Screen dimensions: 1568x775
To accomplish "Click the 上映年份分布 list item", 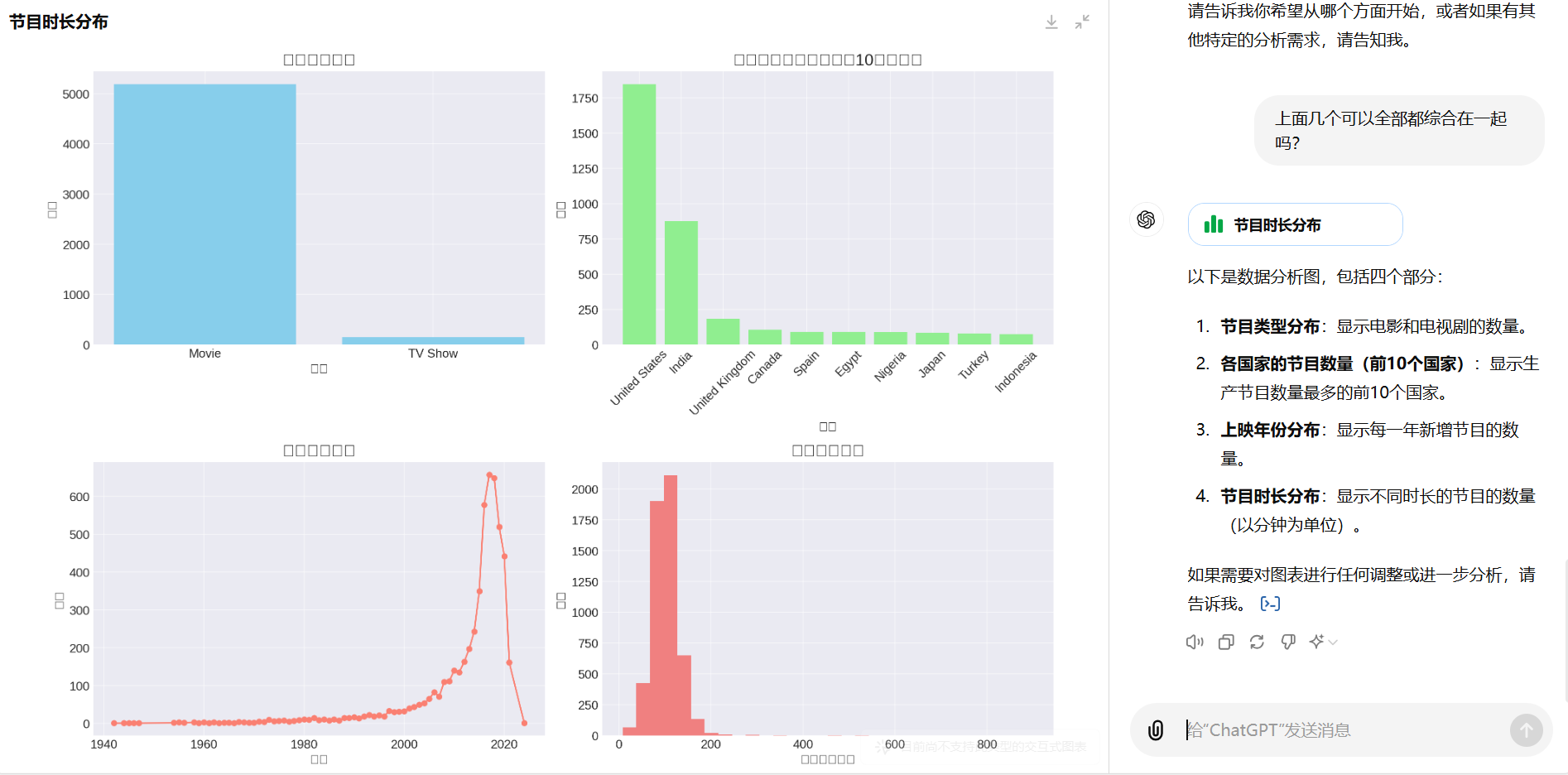I will click(x=1370, y=444).
